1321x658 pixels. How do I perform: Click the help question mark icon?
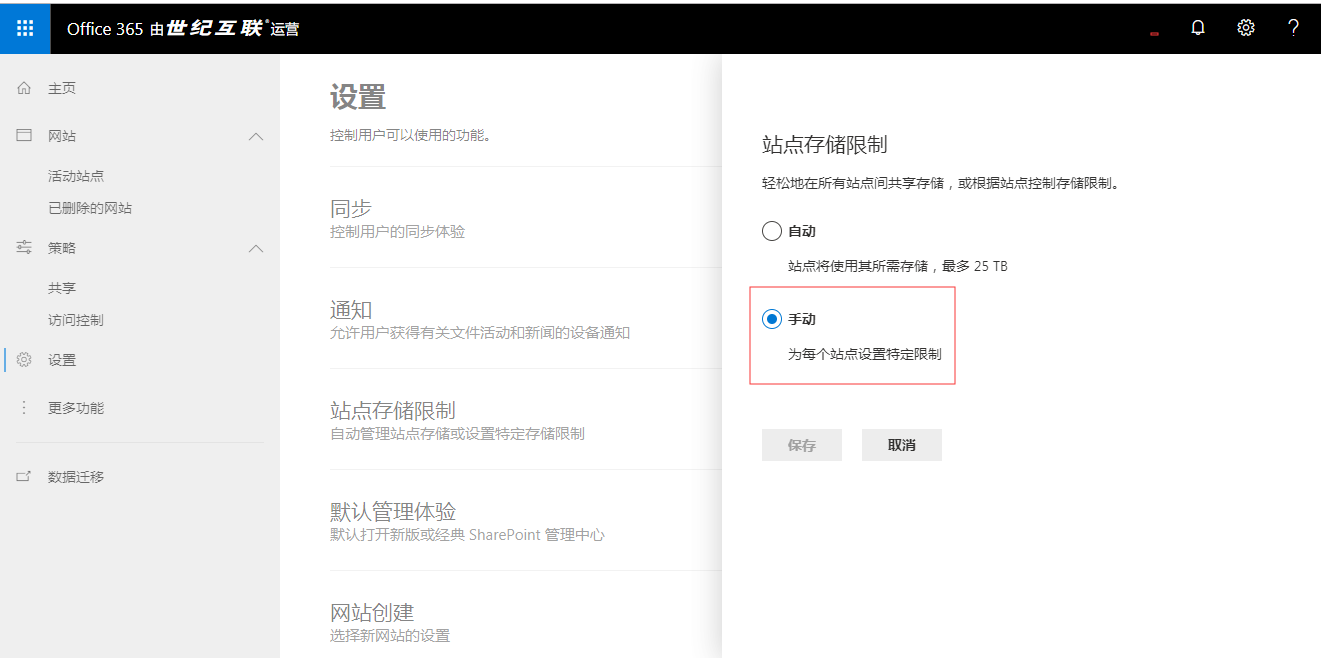(x=1293, y=28)
